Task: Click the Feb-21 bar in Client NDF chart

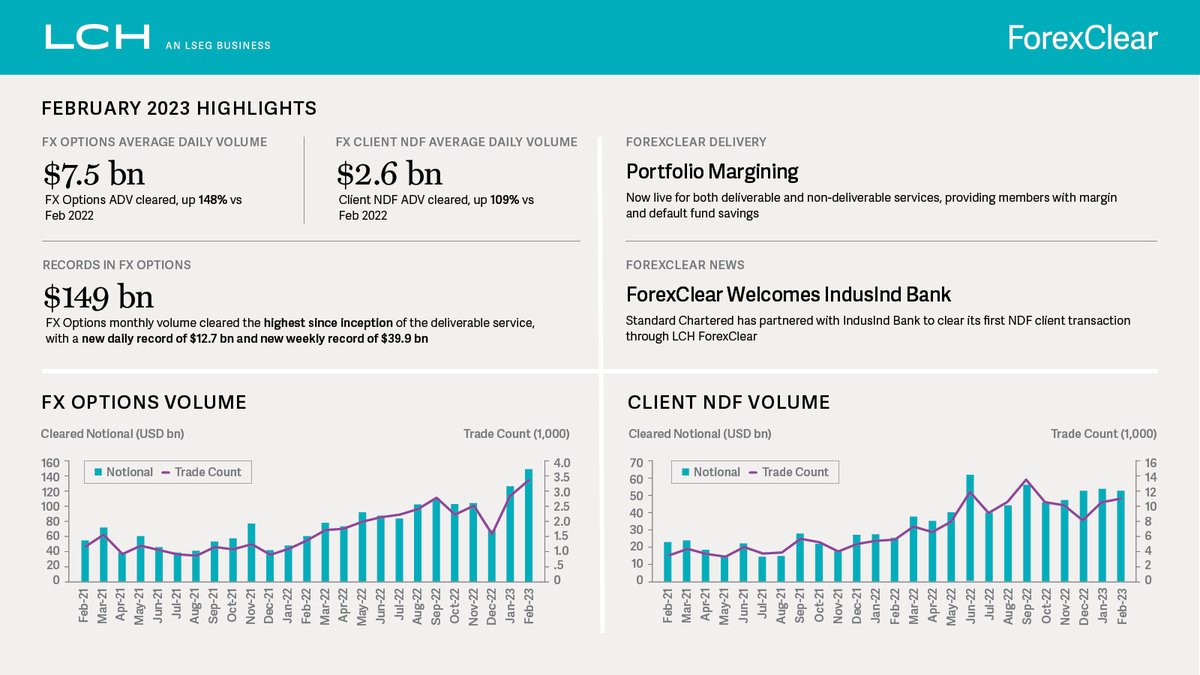Action: [x=668, y=561]
